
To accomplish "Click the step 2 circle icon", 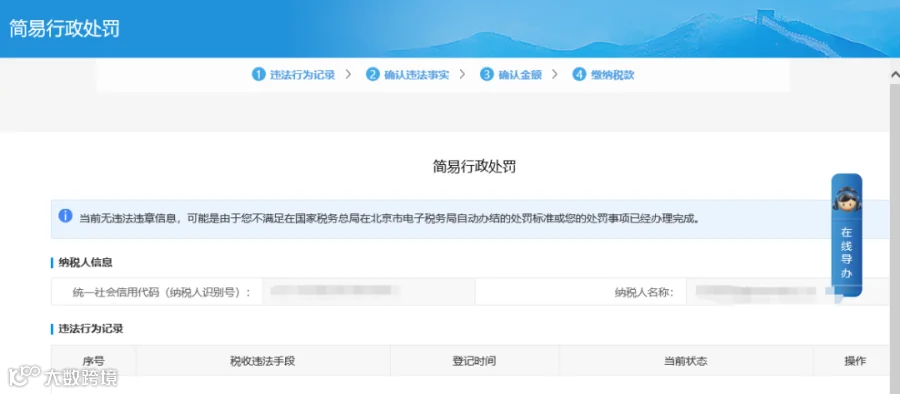I will tap(373, 75).
